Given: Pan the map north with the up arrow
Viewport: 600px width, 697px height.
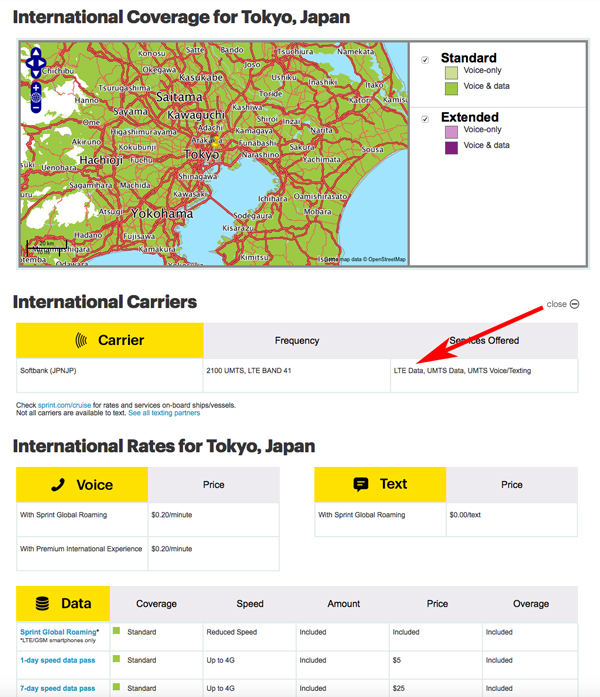Looking at the screenshot, I should tap(36, 53).
